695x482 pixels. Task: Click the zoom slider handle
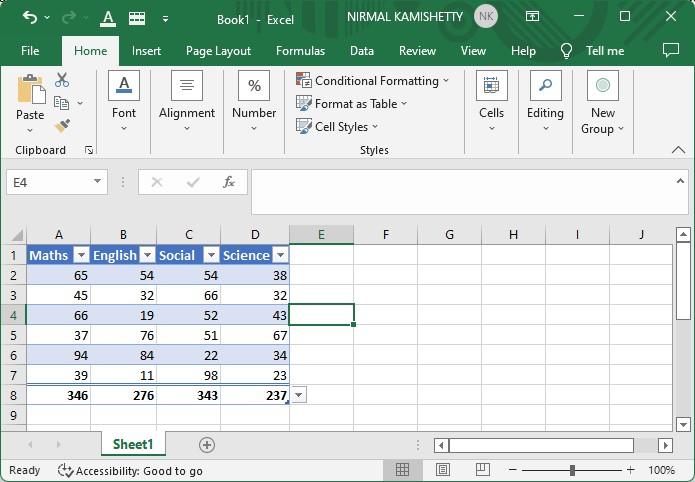572,470
